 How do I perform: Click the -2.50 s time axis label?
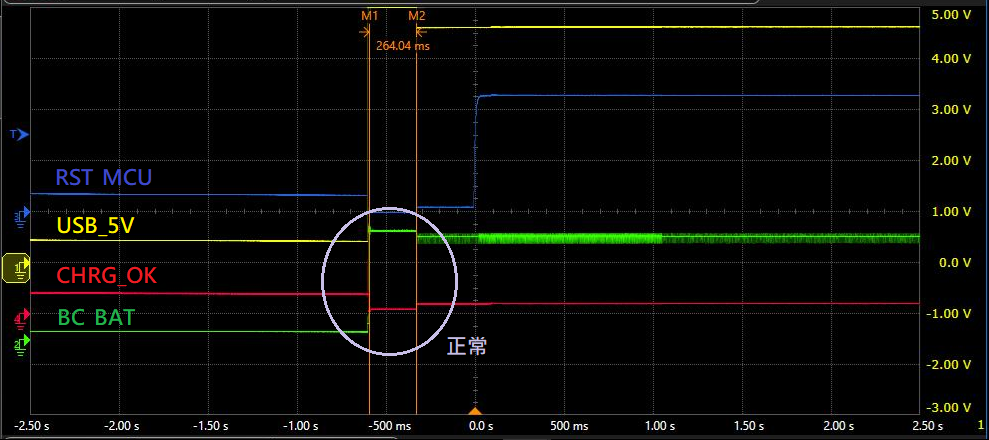(x=32, y=426)
